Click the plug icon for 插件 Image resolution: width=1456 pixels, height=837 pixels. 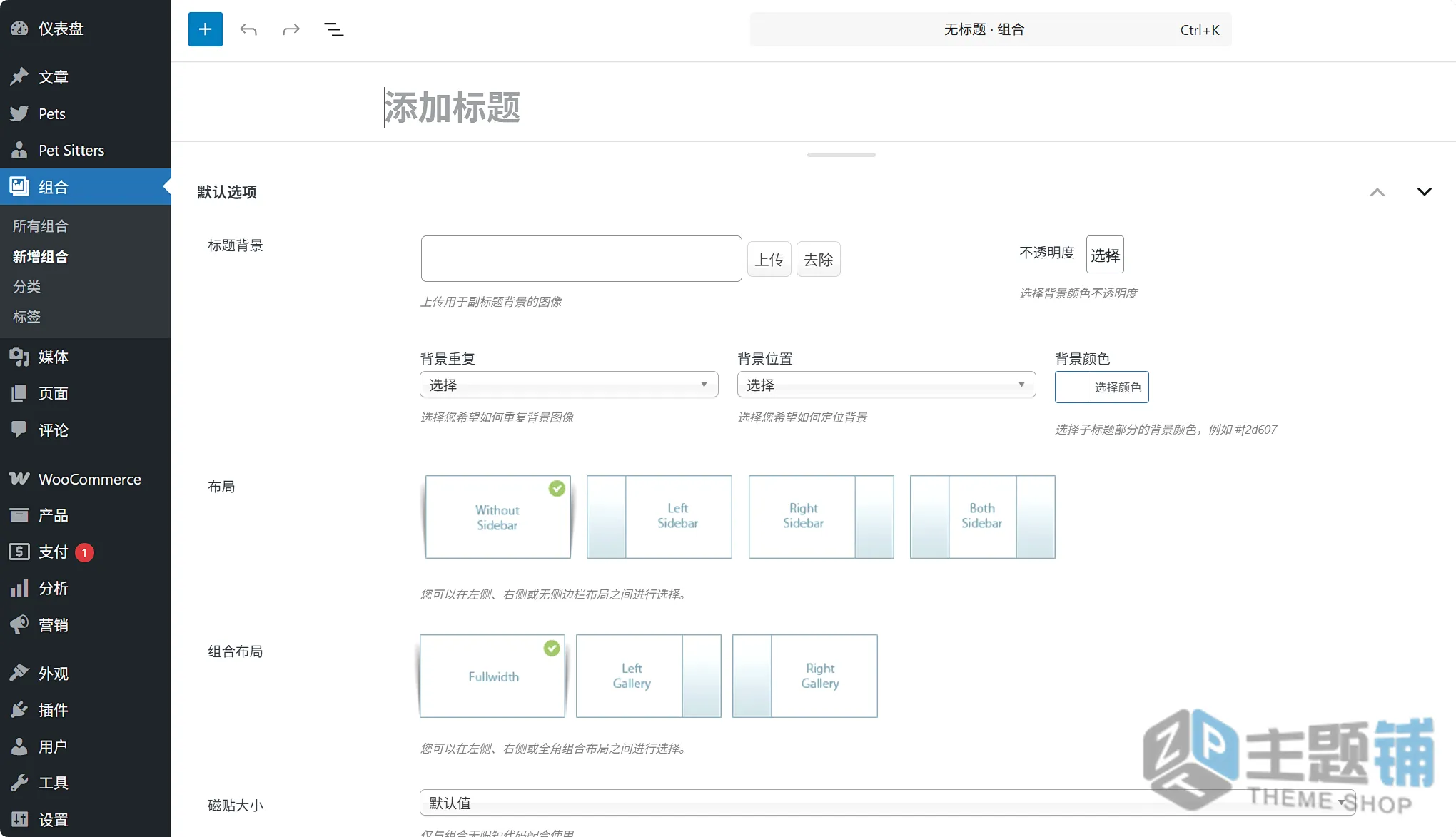coord(19,709)
